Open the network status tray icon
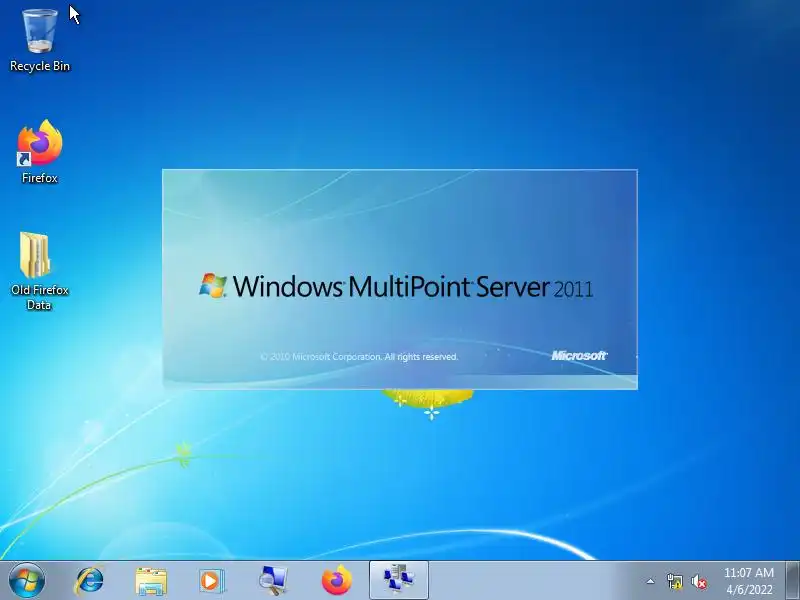The height and width of the screenshot is (600, 800). pos(675,581)
